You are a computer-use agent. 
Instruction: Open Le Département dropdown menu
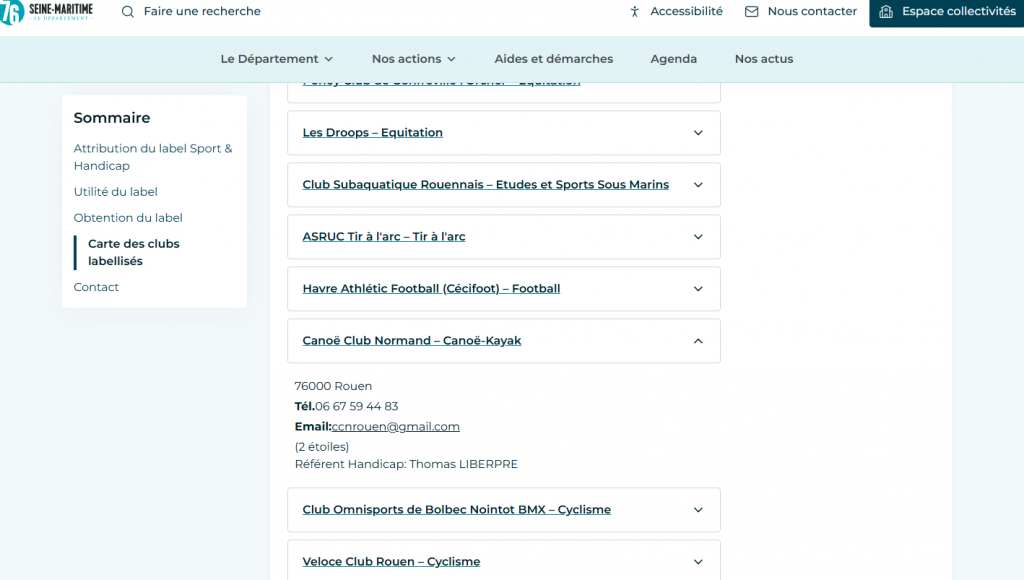pyautogui.click(x=276, y=59)
